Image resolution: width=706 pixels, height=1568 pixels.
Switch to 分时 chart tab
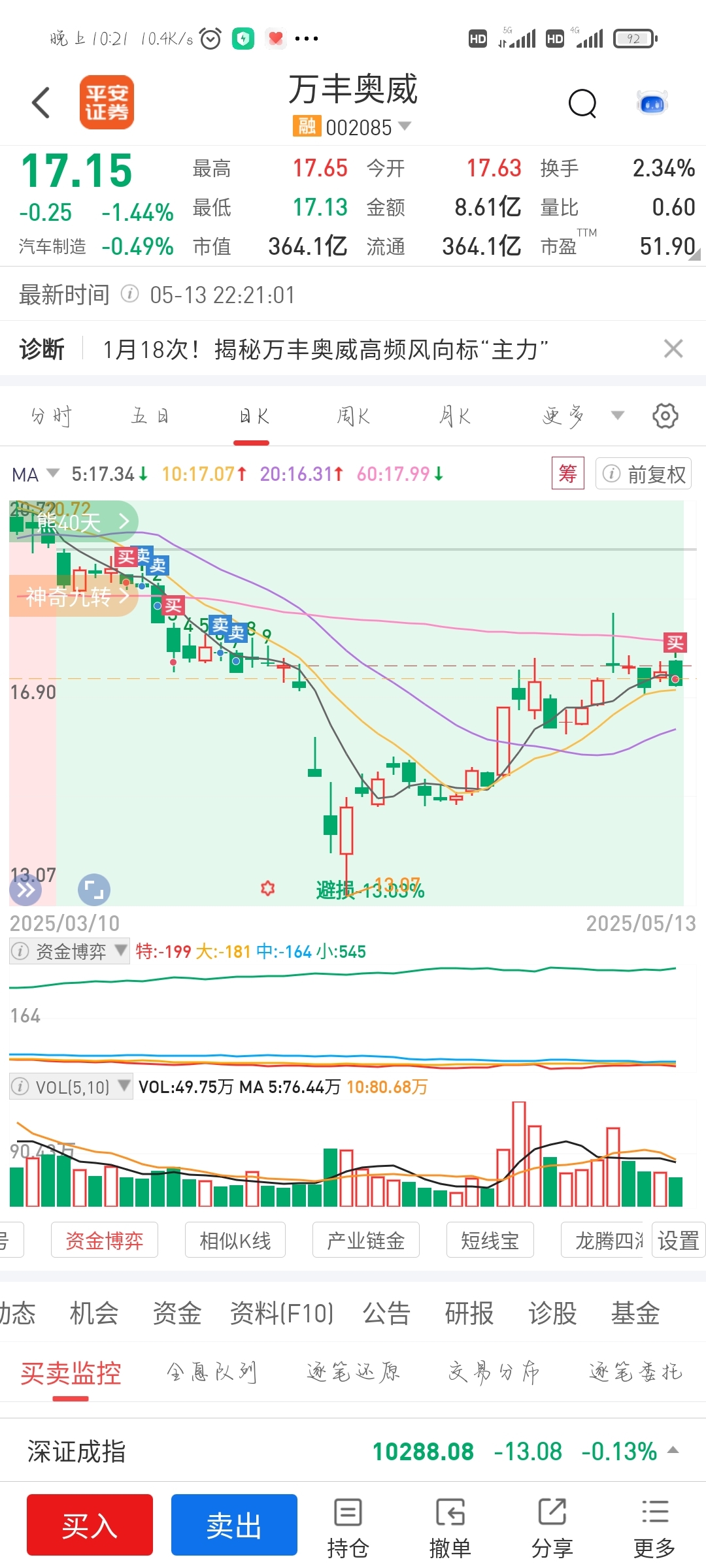coord(51,416)
